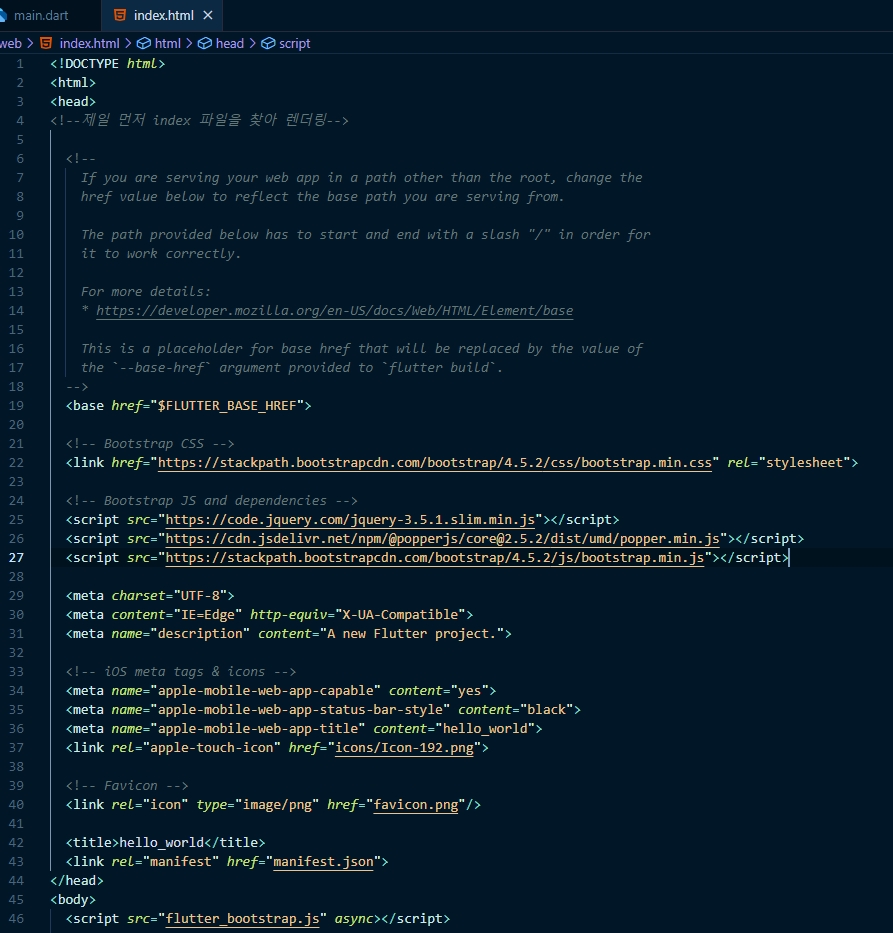Open the icons/Icon-192.png link
Screen dimensions: 893x933
[x=405, y=748]
